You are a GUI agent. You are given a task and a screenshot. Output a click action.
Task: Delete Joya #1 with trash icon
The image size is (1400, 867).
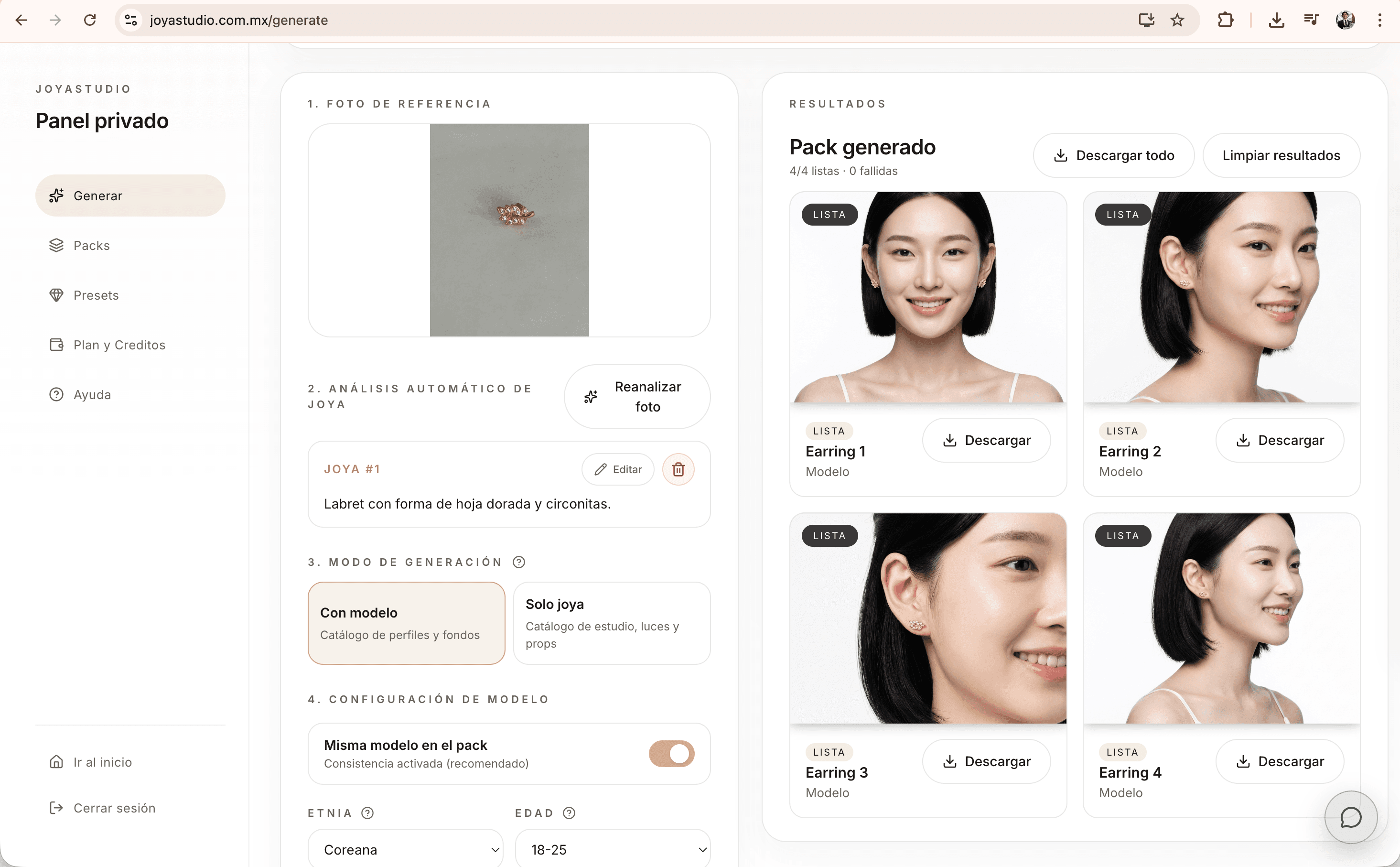pyautogui.click(x=678, y=470)
